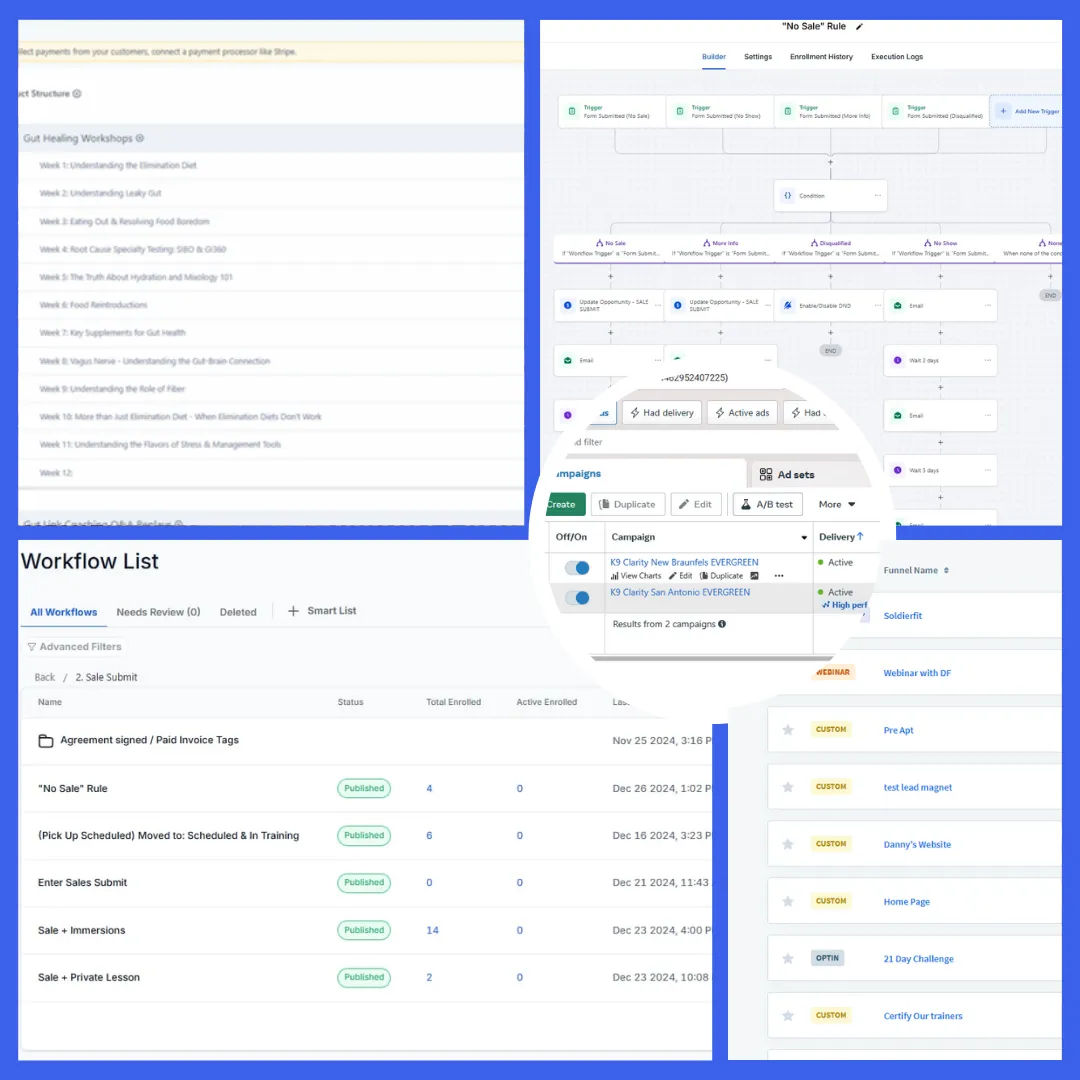Switch to the Execution Logs tab
The image size is (1080, 1080).
(x=897, y=56)
